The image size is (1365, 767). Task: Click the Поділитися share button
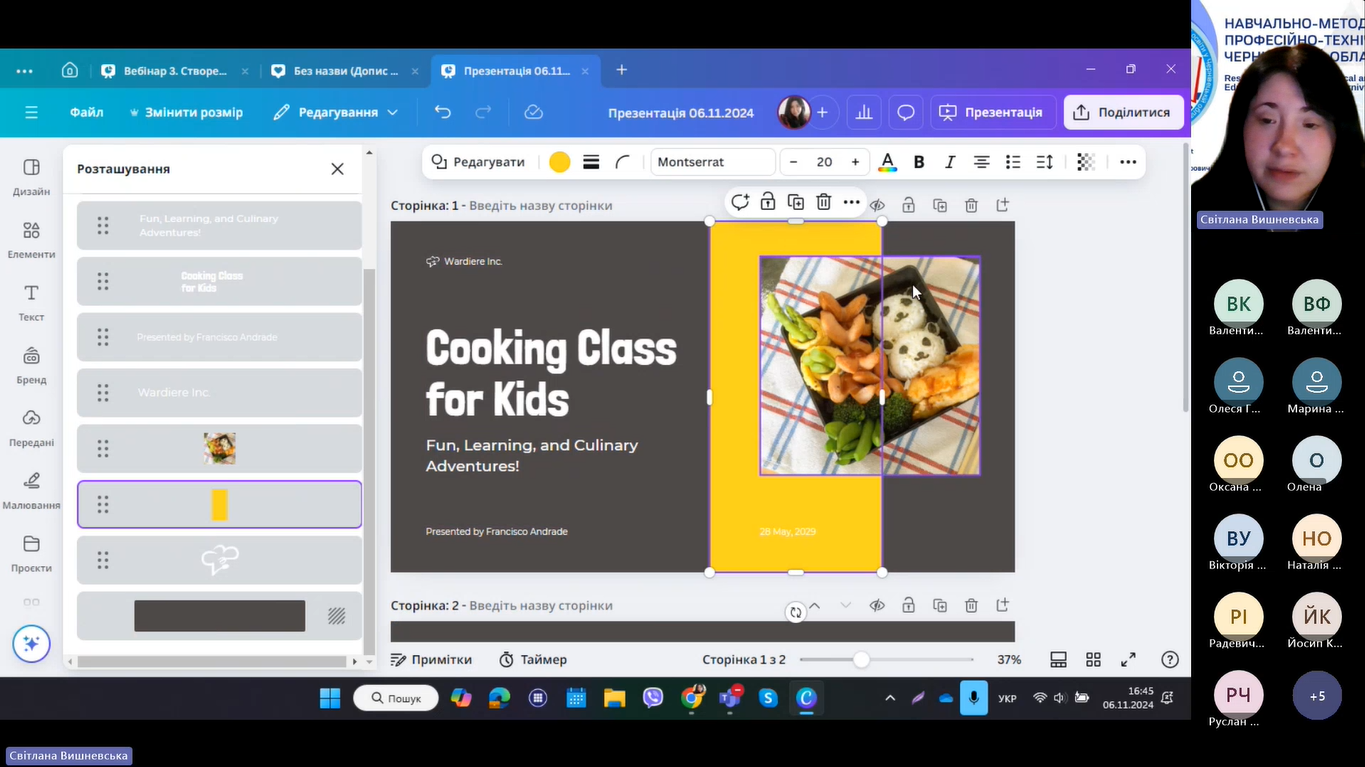tap(1123, 112)
